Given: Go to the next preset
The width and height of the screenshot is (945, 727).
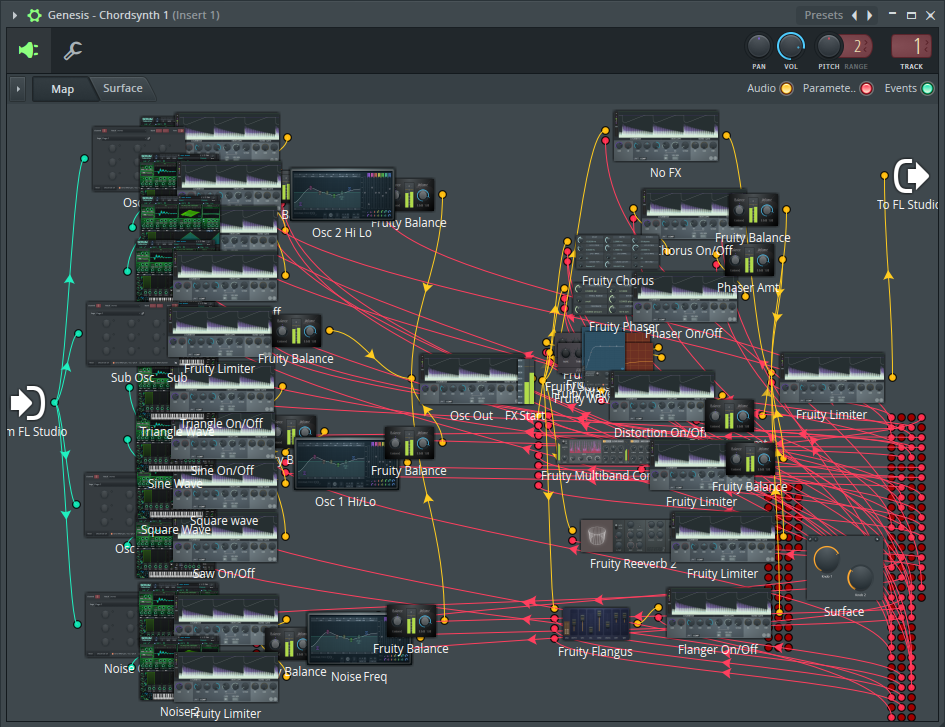Looking at the screenshot, I should (x=870, y=15).
